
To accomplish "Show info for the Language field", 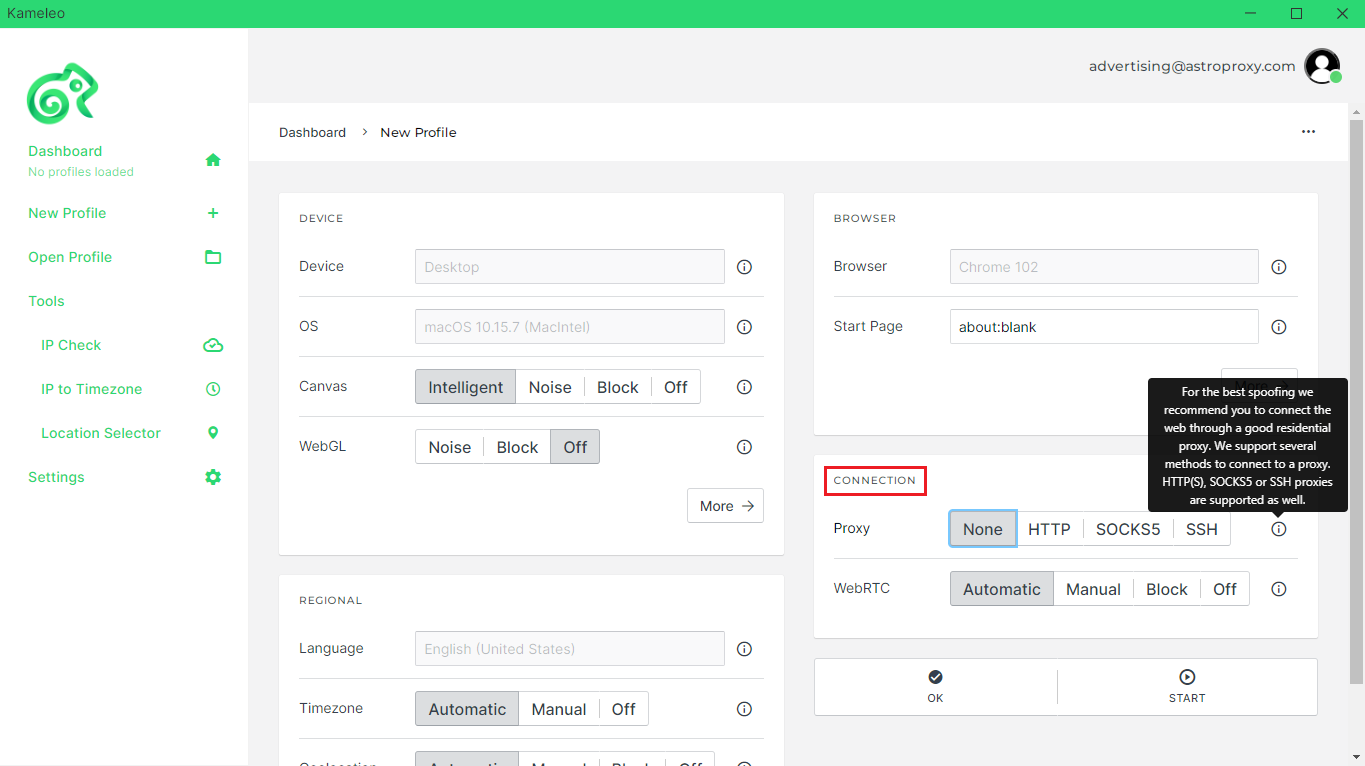I will pyautogui.click(x=744, y=649).
